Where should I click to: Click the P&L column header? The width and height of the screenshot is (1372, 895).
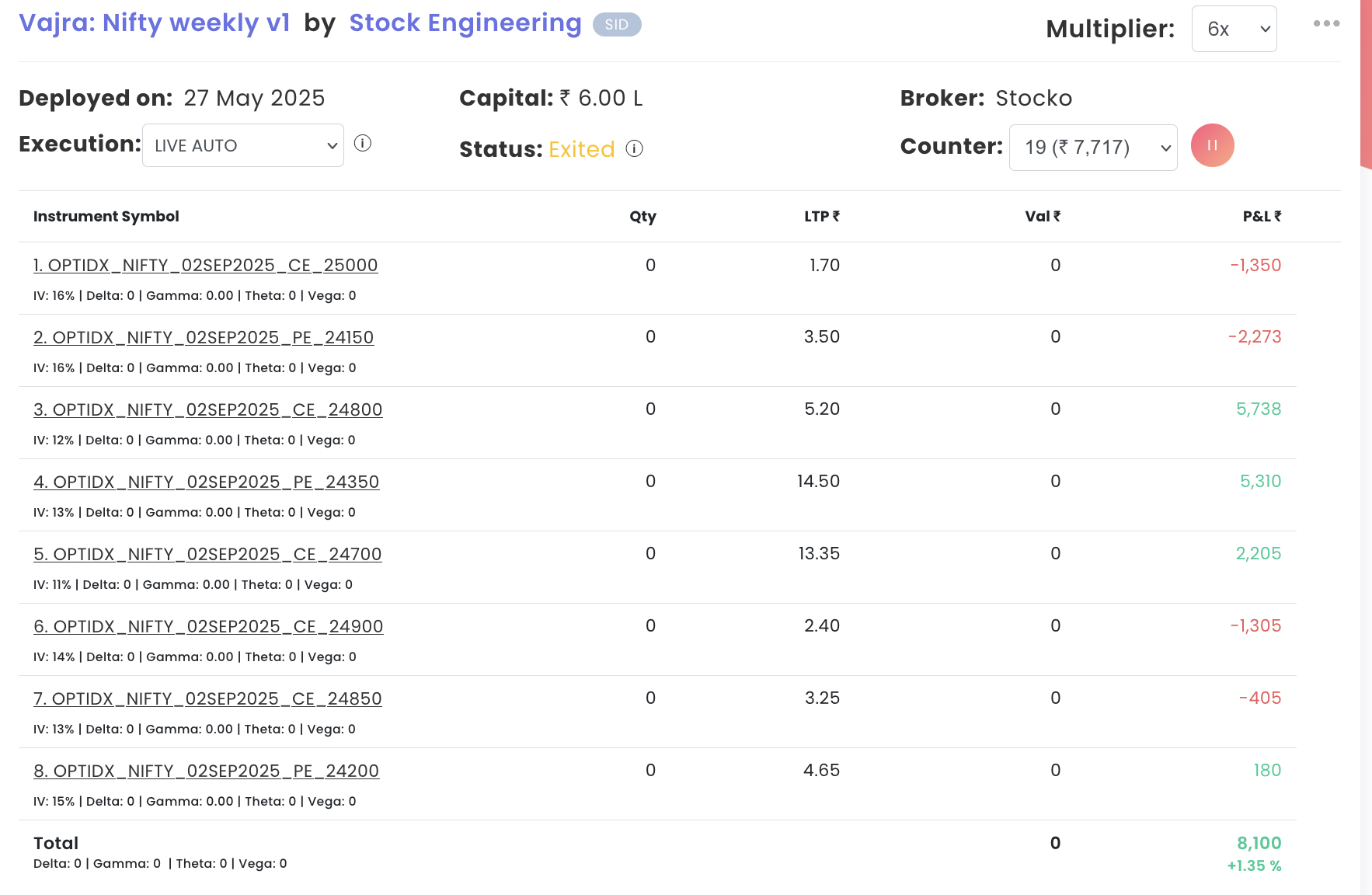1261,217
